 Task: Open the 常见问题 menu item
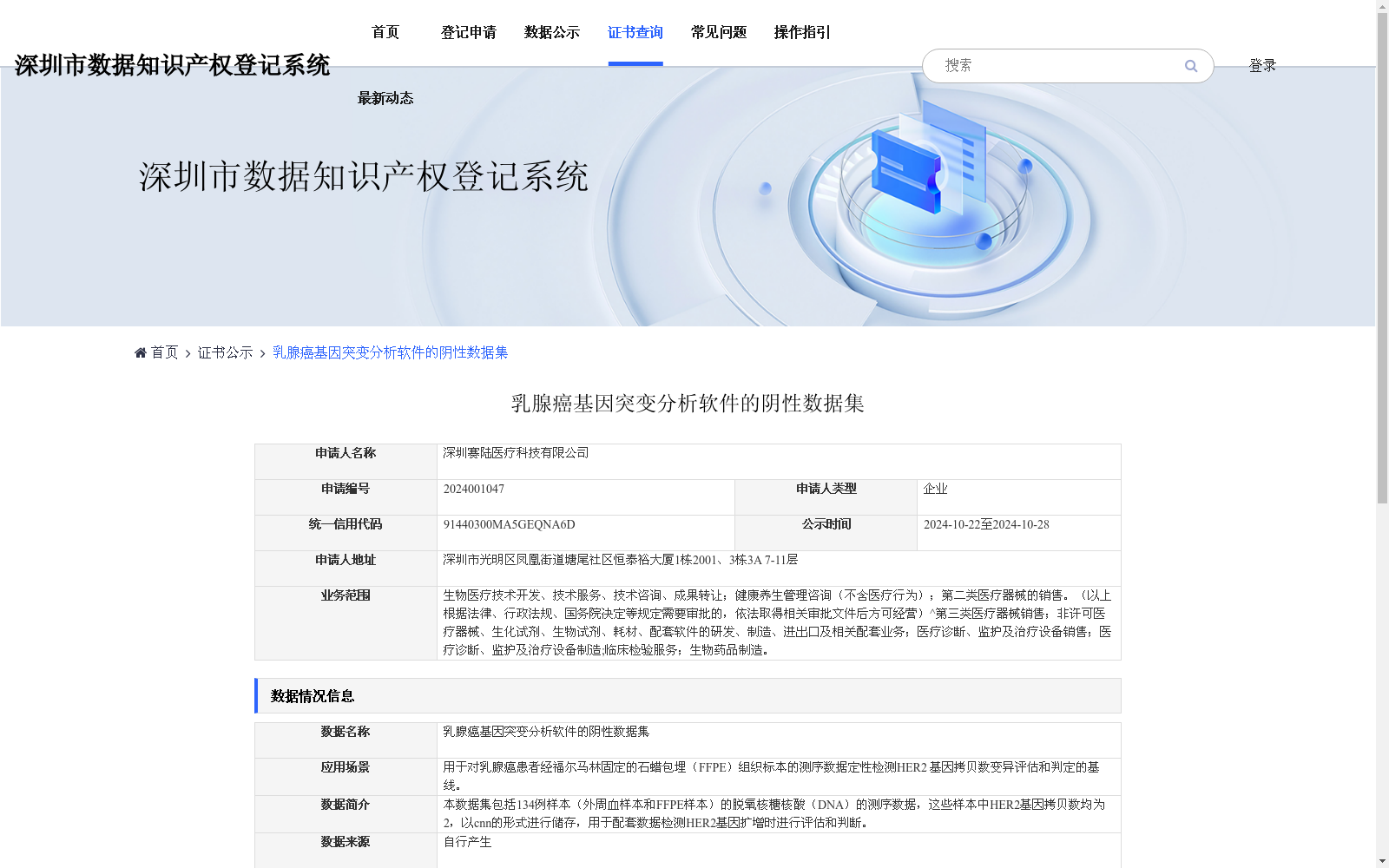tap(719, 32)
